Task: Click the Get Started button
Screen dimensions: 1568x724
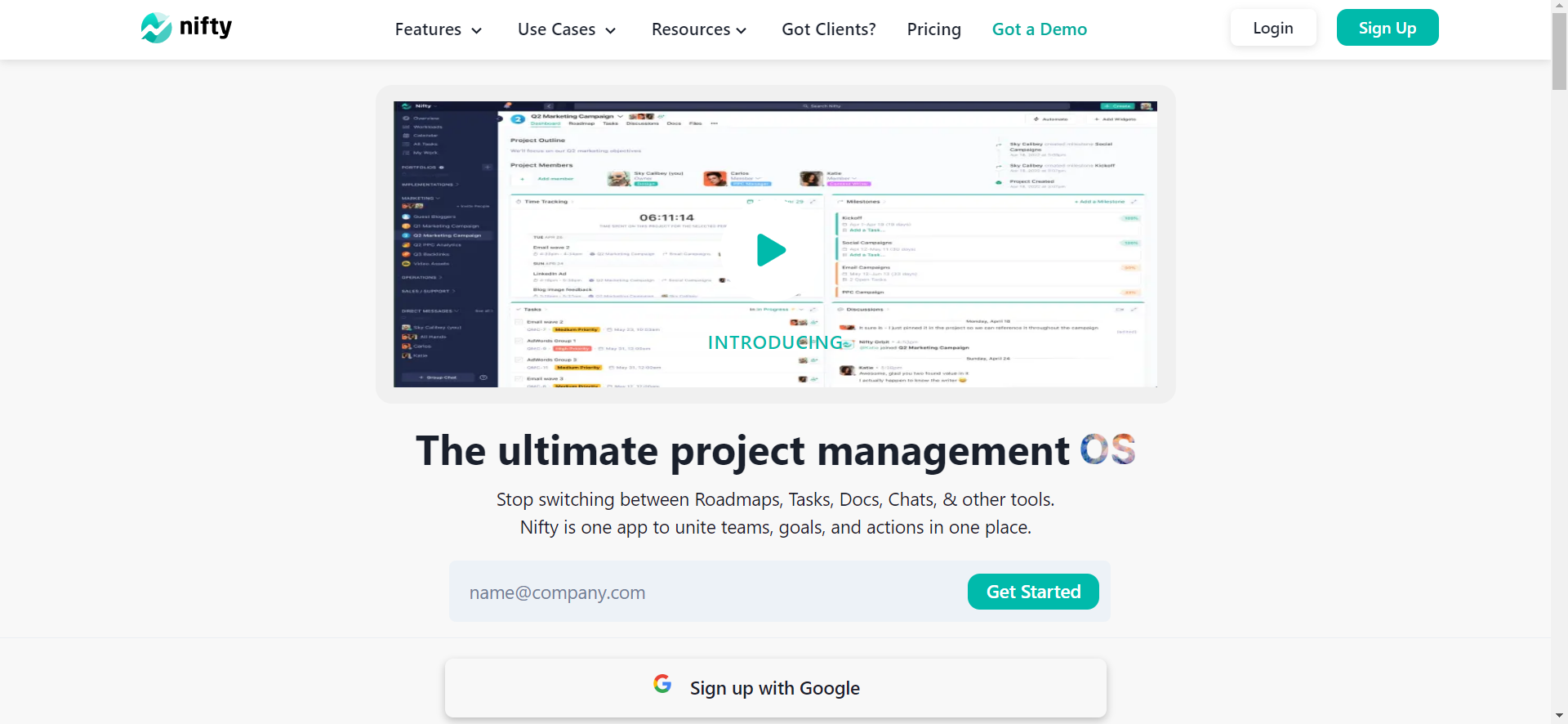Action: pyautogui.click(x=1033, y=592)
